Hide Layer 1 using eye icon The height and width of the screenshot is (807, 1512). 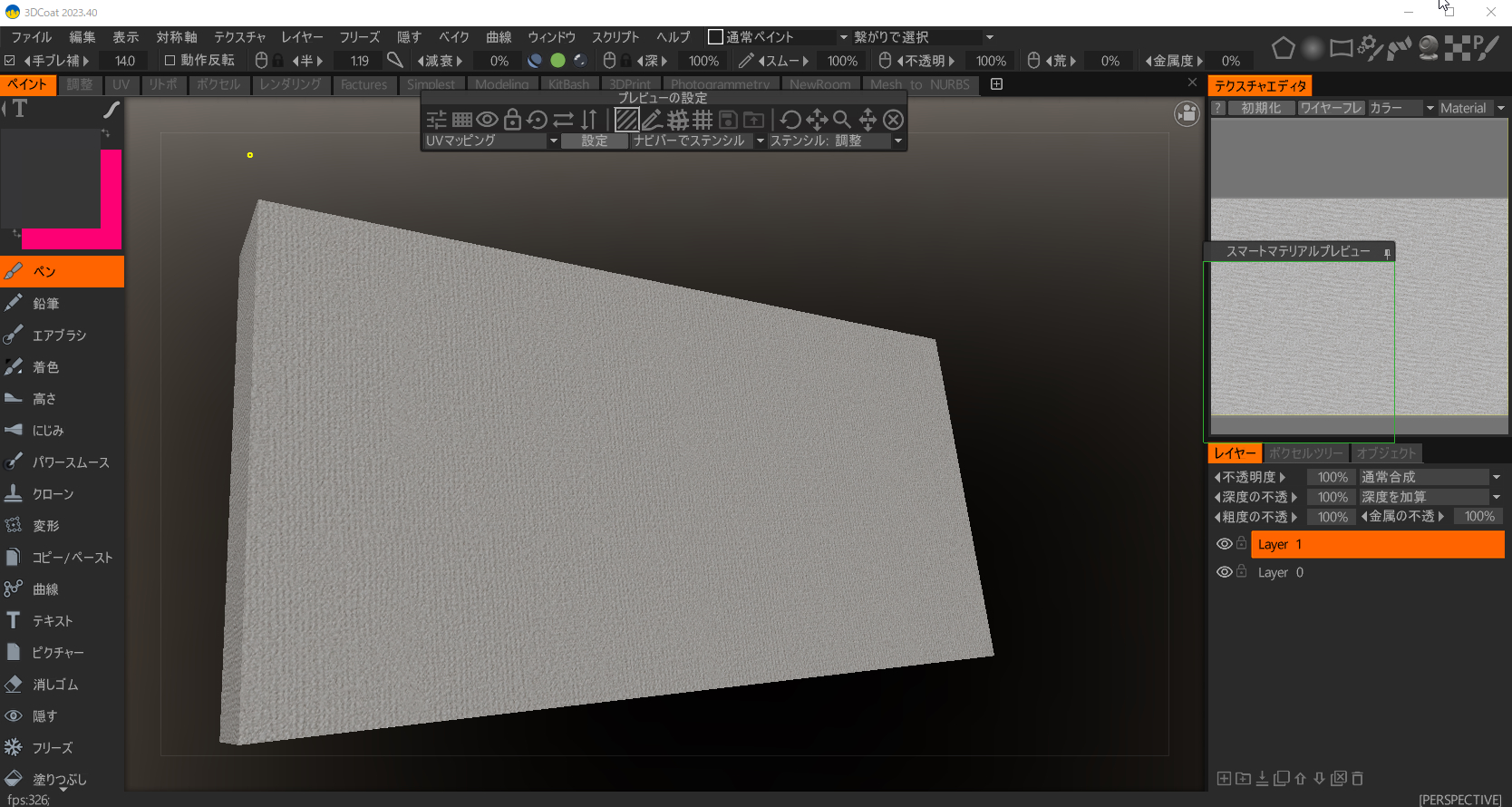tap(1224, 544)
